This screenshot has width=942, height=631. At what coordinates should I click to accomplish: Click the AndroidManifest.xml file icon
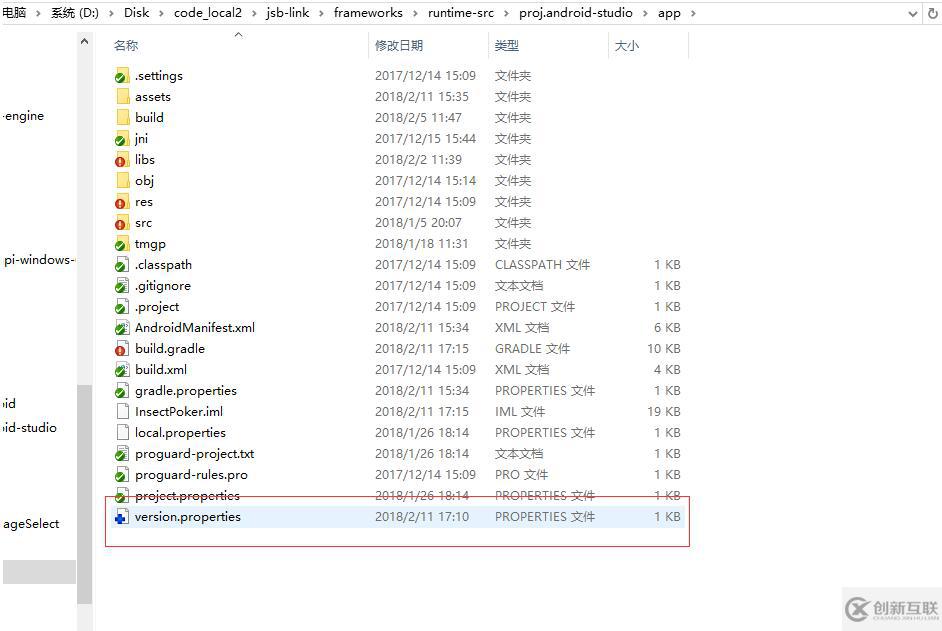click(122, 328)
